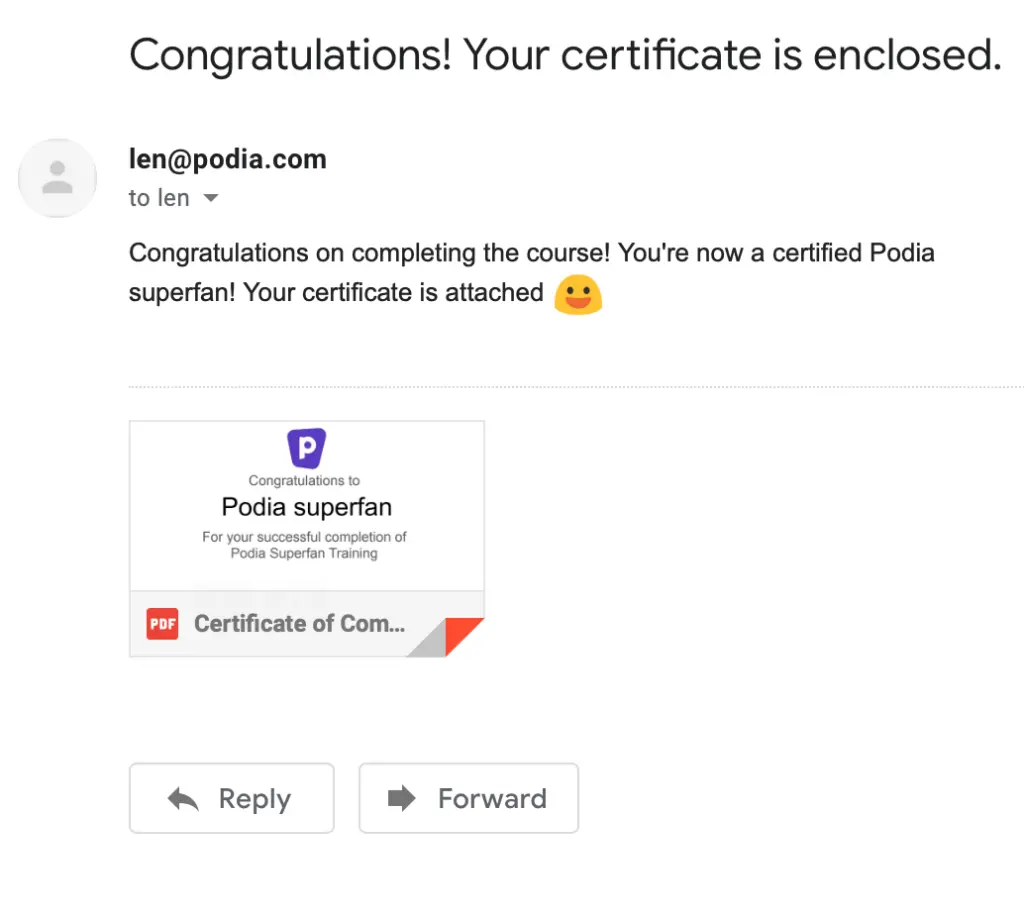Click the Reply arrow icon
Image resolution: width=1024 pixels, height=913 pixels.
coord(183,799)
